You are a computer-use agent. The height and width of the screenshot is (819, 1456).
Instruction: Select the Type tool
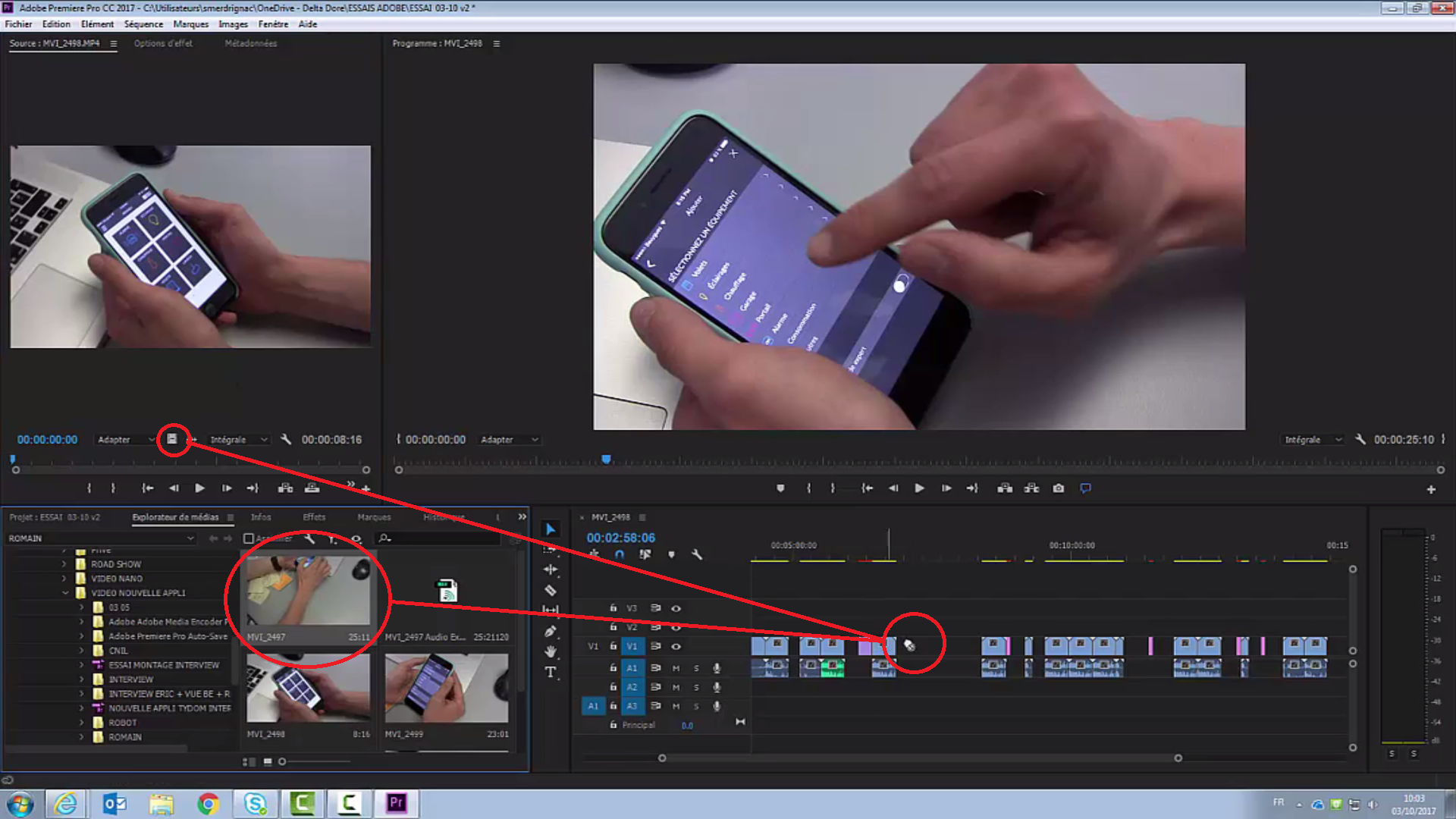tap(551, 672)
